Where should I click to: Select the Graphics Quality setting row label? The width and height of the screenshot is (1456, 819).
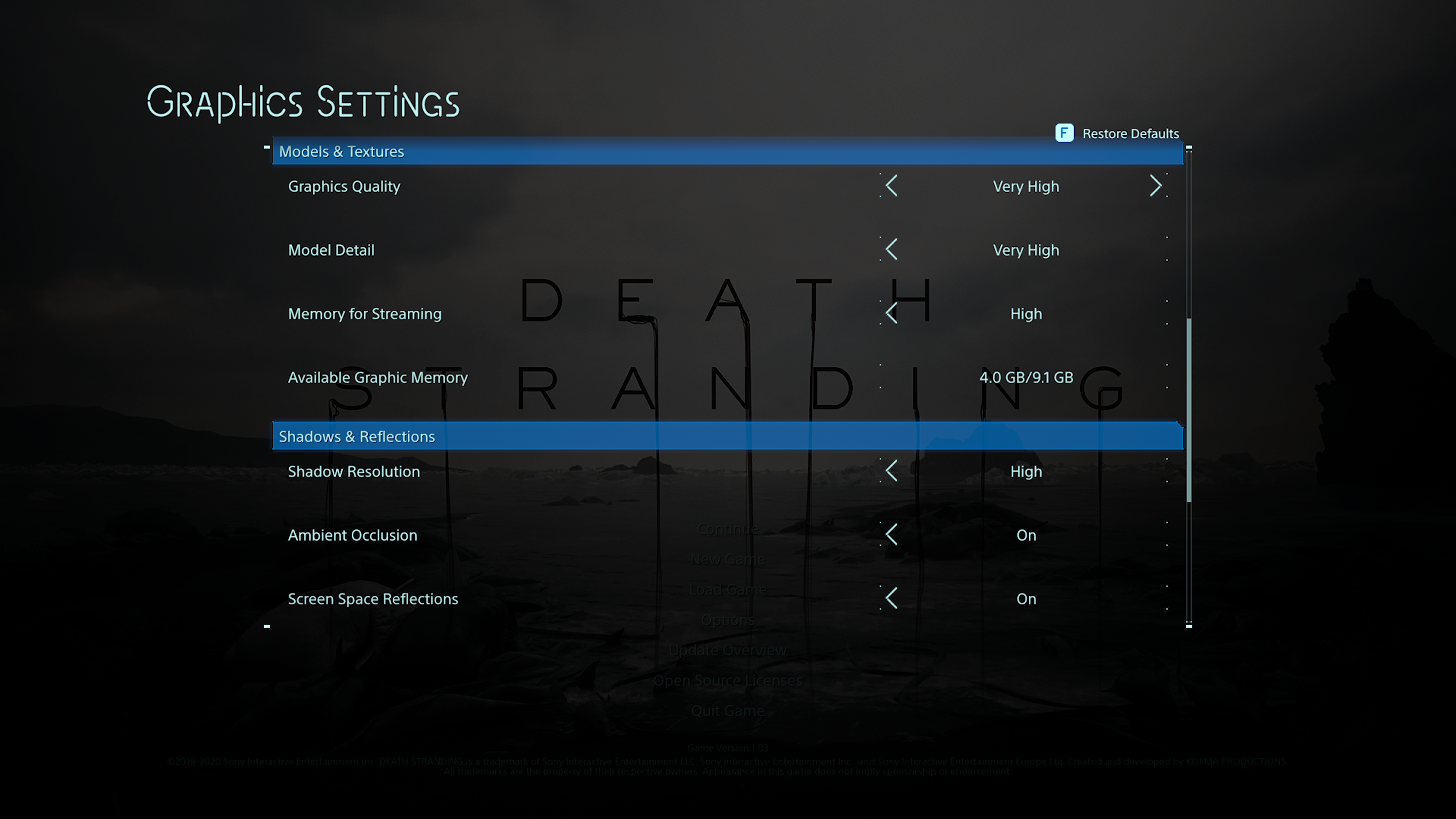tap(344, 187)
